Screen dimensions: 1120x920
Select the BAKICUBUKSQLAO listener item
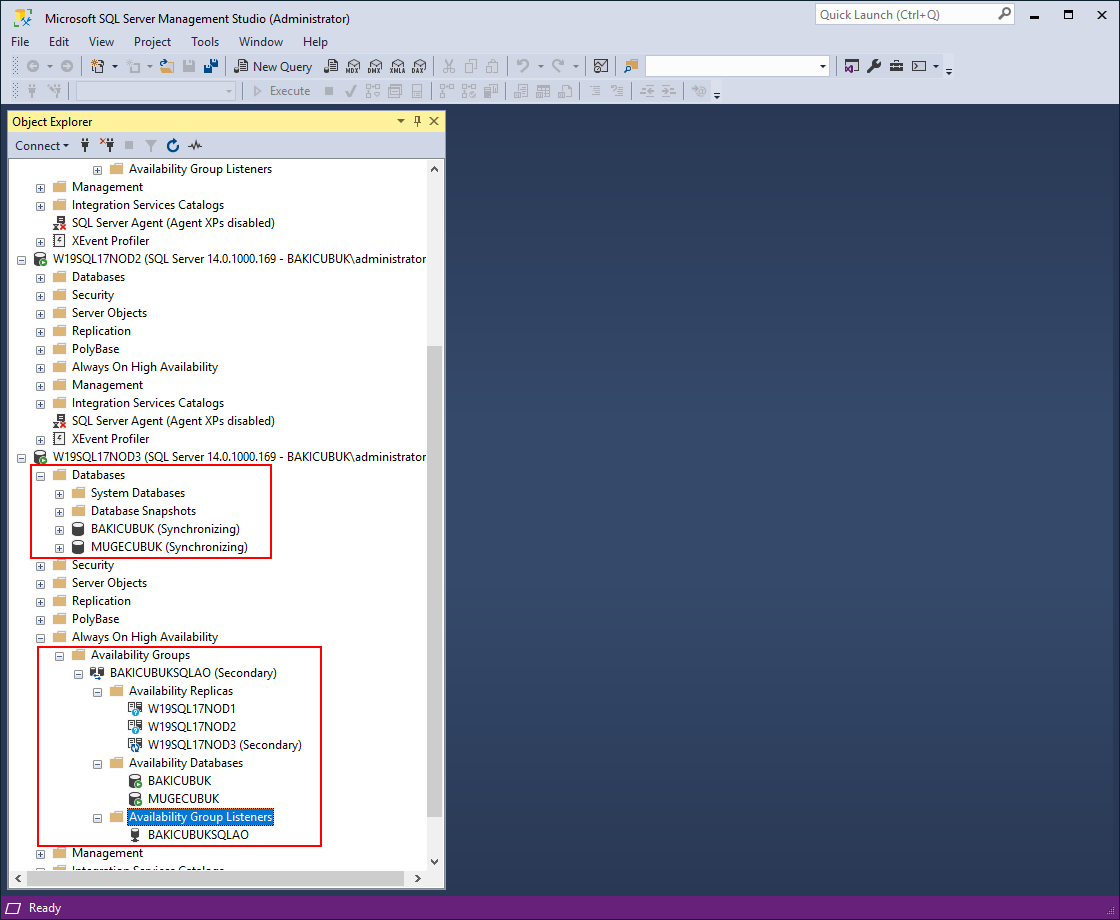197,834
